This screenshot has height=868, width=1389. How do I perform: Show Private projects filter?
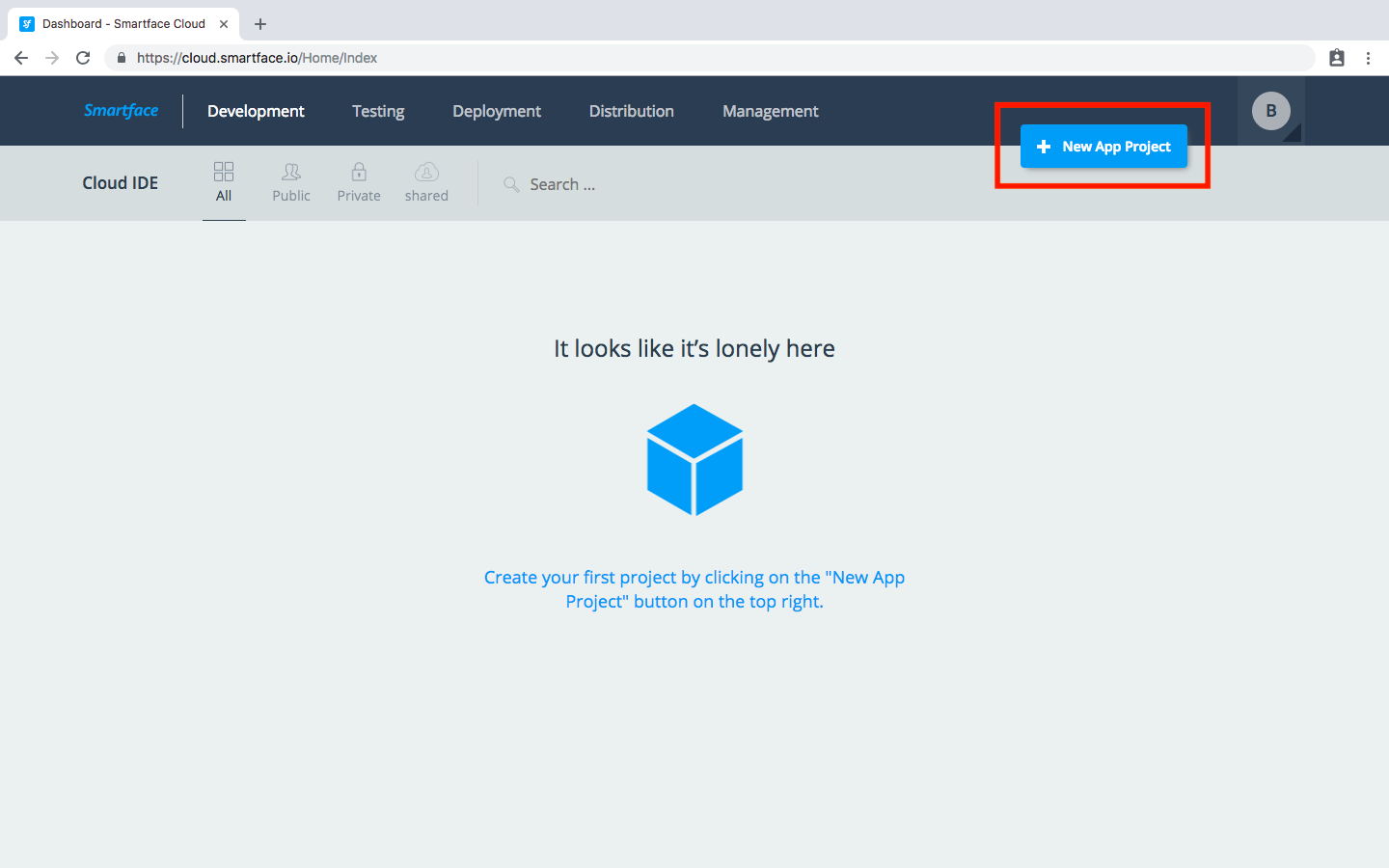tap(359, 182)
